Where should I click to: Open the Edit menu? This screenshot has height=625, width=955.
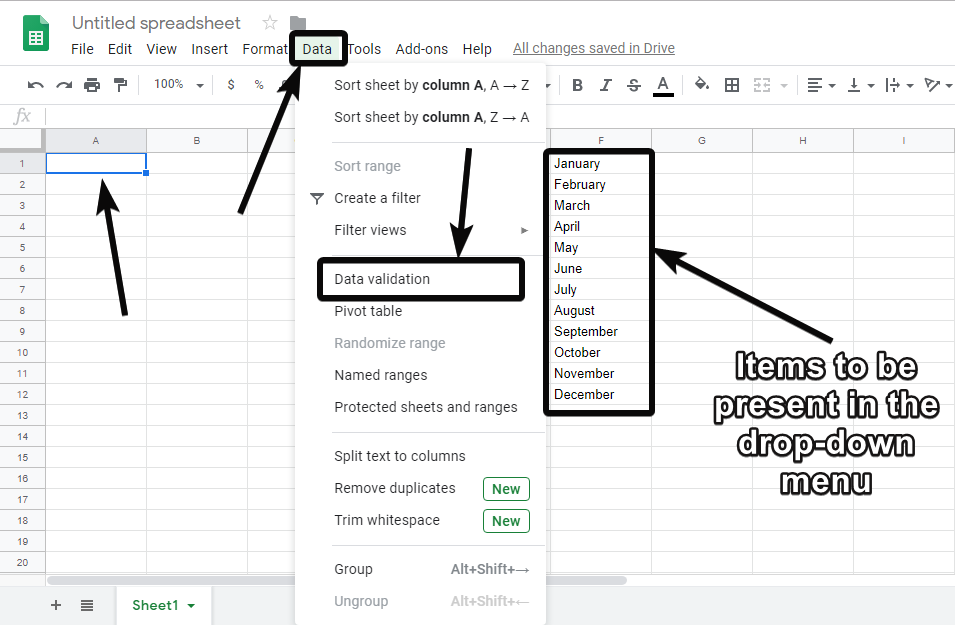pos(120,49)
